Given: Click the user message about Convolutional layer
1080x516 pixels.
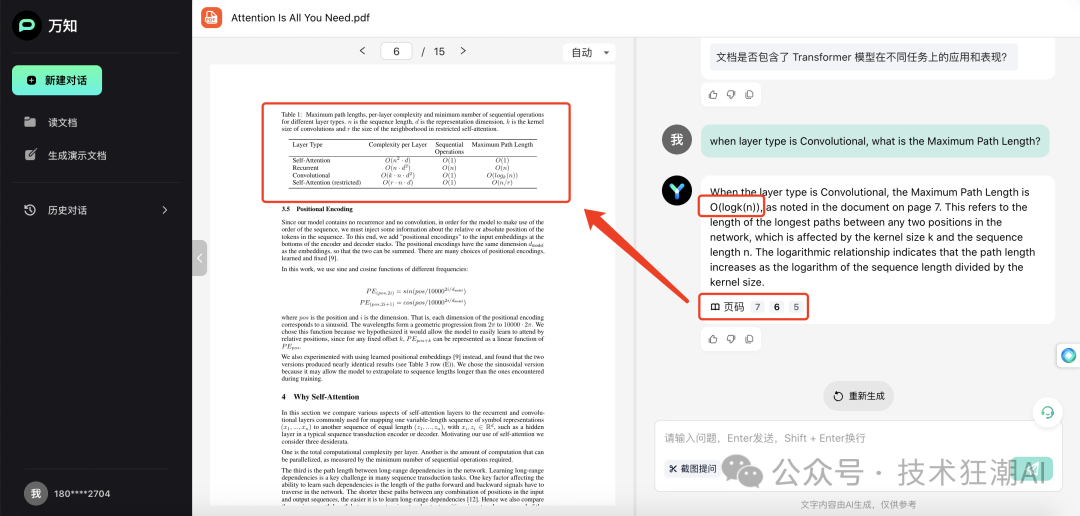Looking at the screenshot, I should pos(875,141).
